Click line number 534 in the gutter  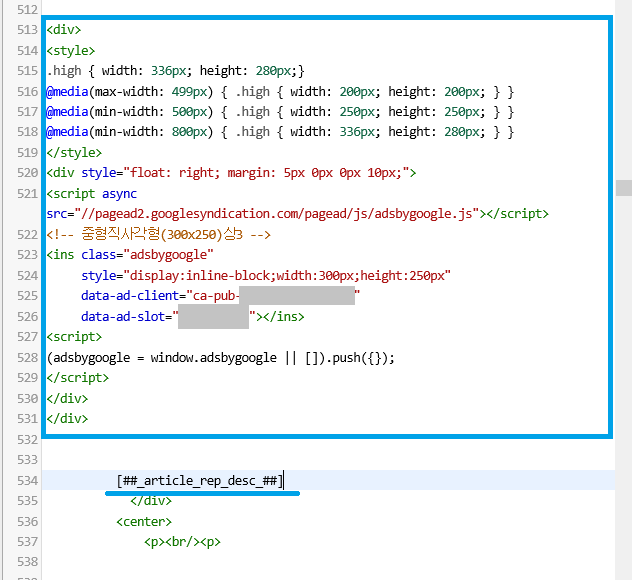point(27,480)
